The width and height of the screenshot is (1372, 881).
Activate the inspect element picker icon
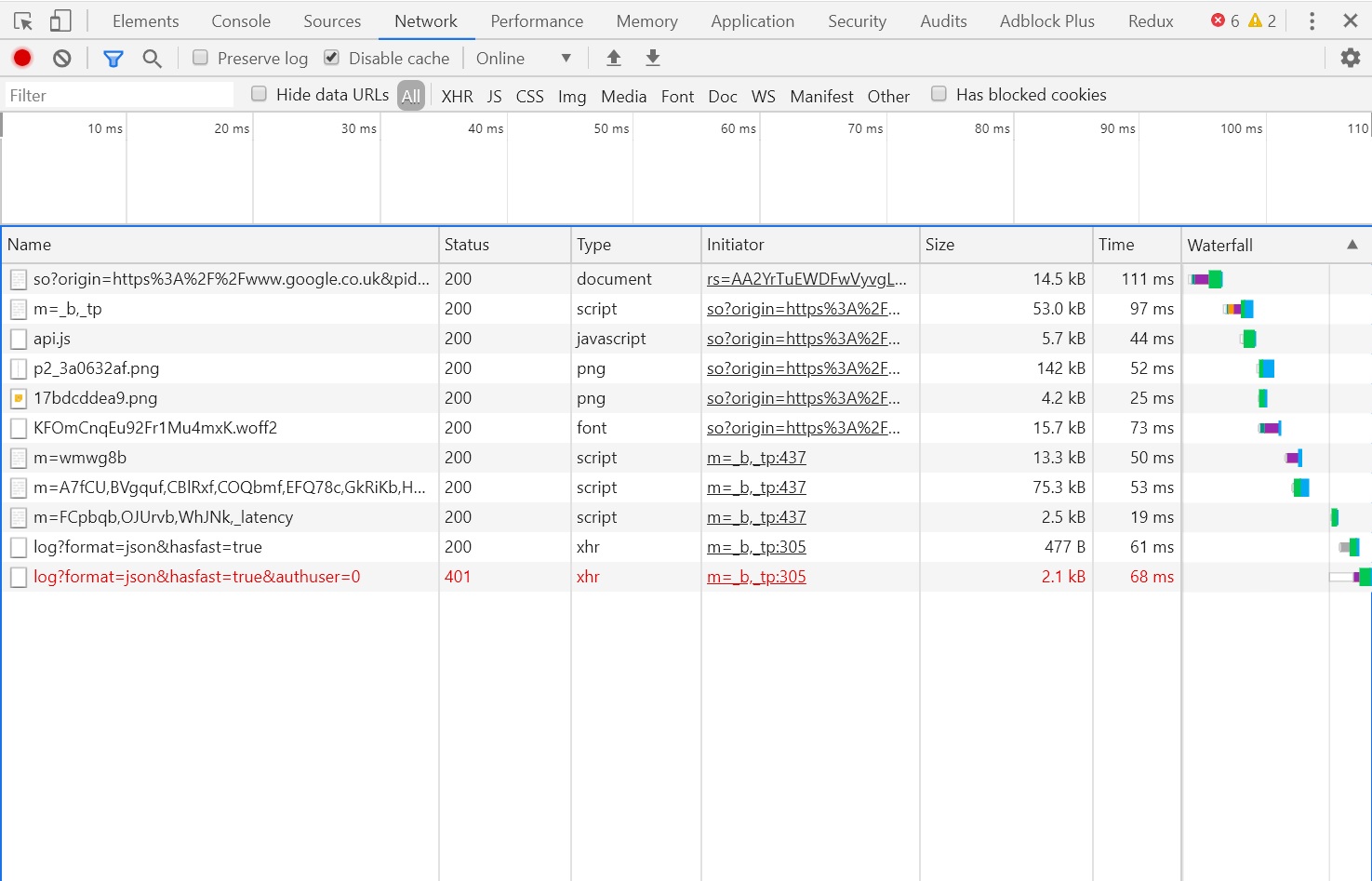click(23, 21)
